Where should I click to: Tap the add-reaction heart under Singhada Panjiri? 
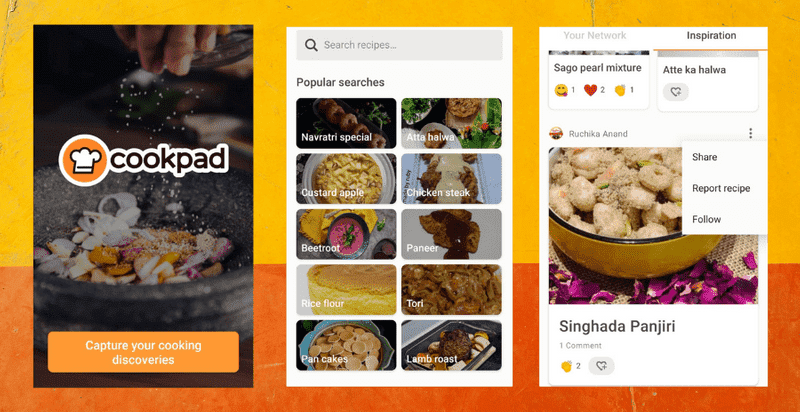[602, 366]
